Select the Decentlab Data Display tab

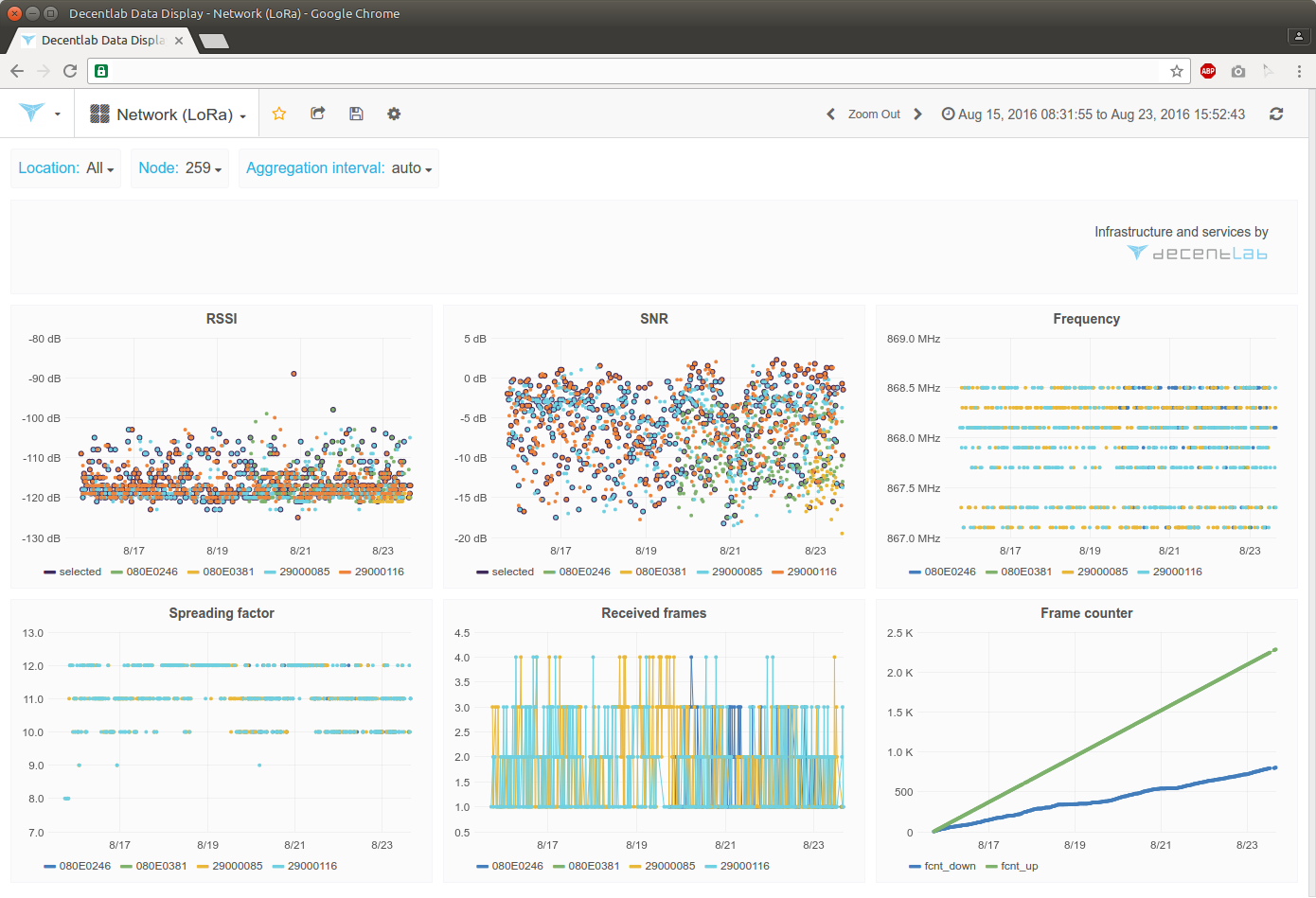click(x=102, y=41)
